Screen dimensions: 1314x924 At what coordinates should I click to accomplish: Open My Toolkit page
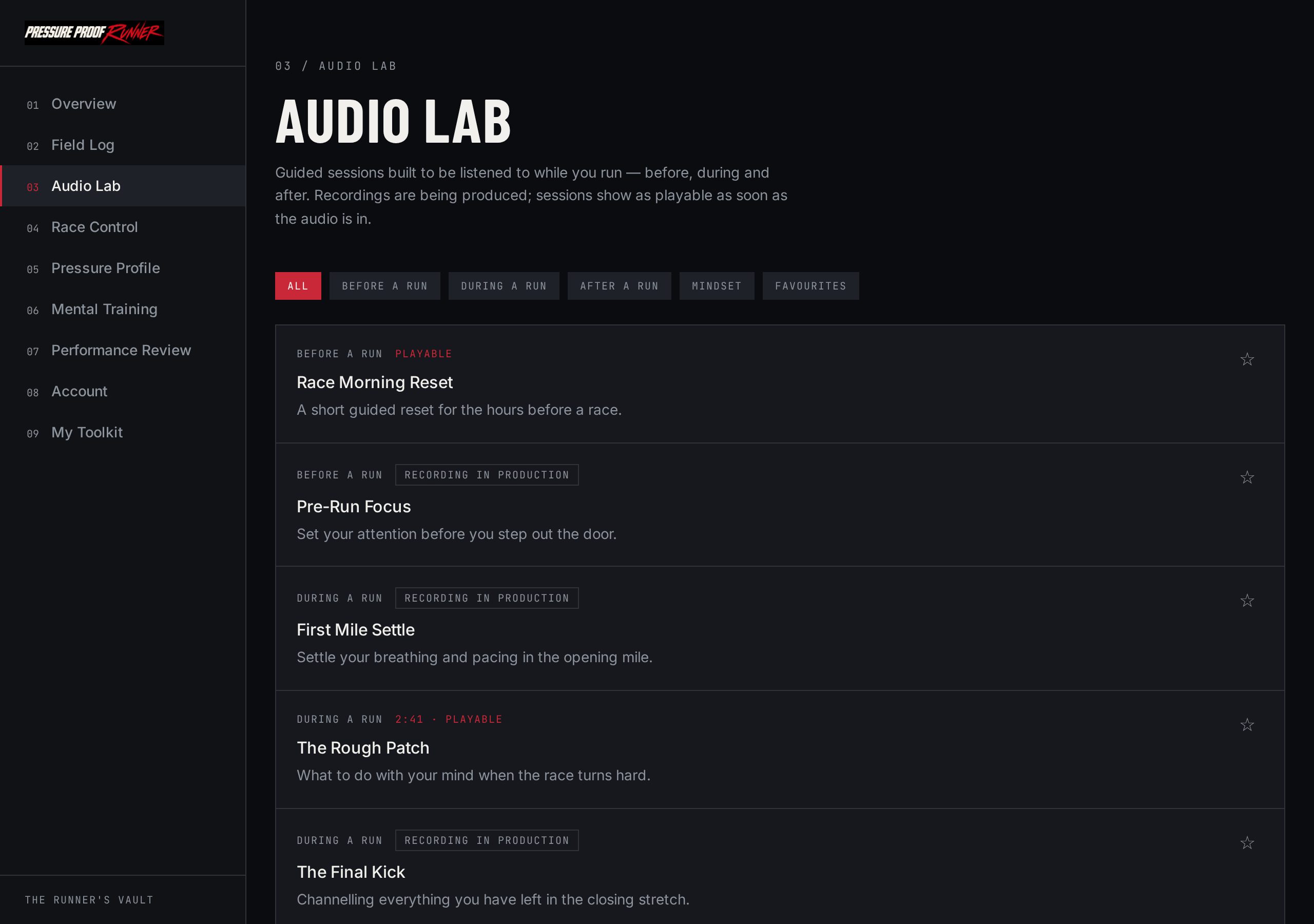(123, 432)
